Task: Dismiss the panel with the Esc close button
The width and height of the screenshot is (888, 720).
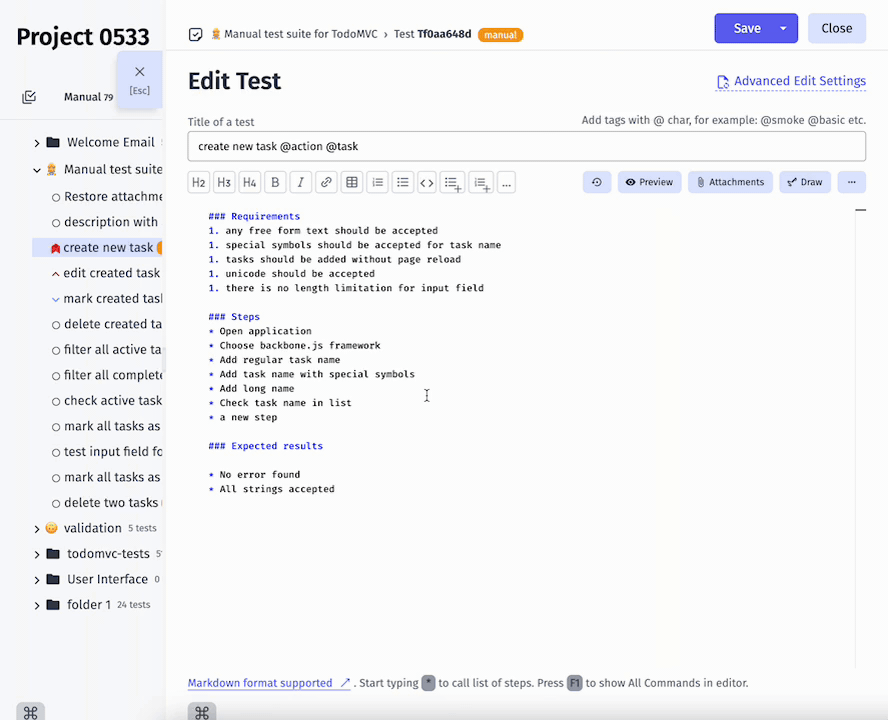Action: [139, 80]
